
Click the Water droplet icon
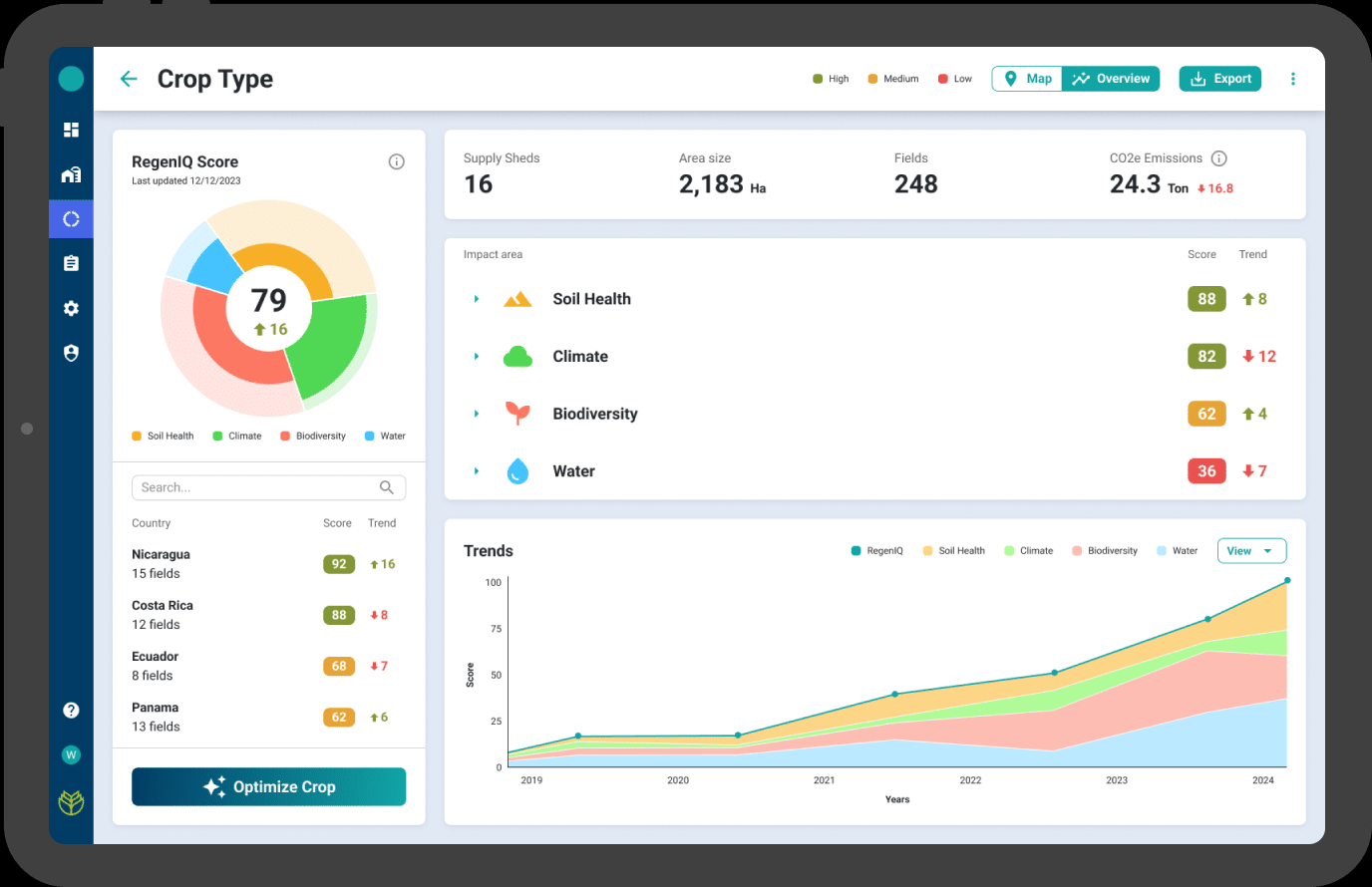[x=517, y=470]
